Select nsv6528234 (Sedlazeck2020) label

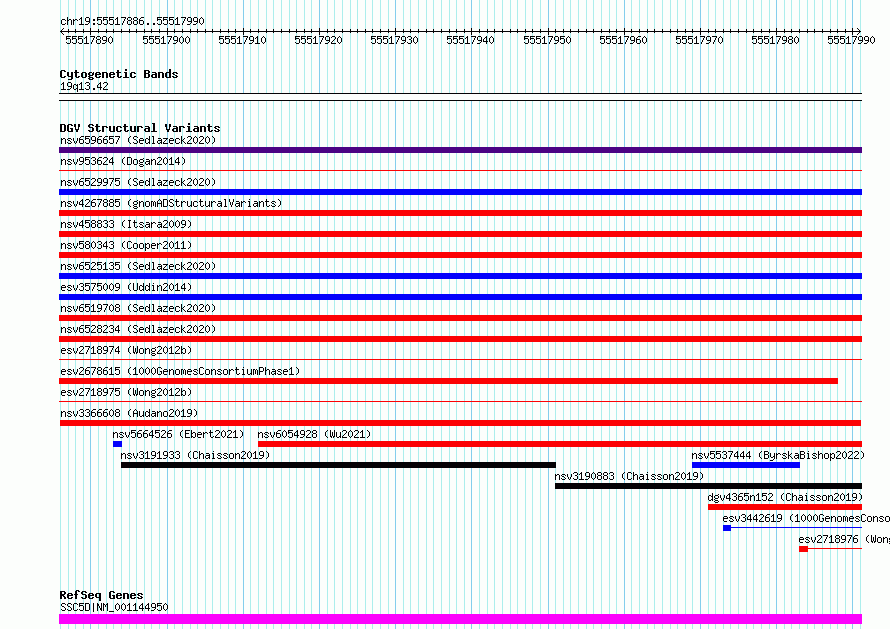click(138, 329)
